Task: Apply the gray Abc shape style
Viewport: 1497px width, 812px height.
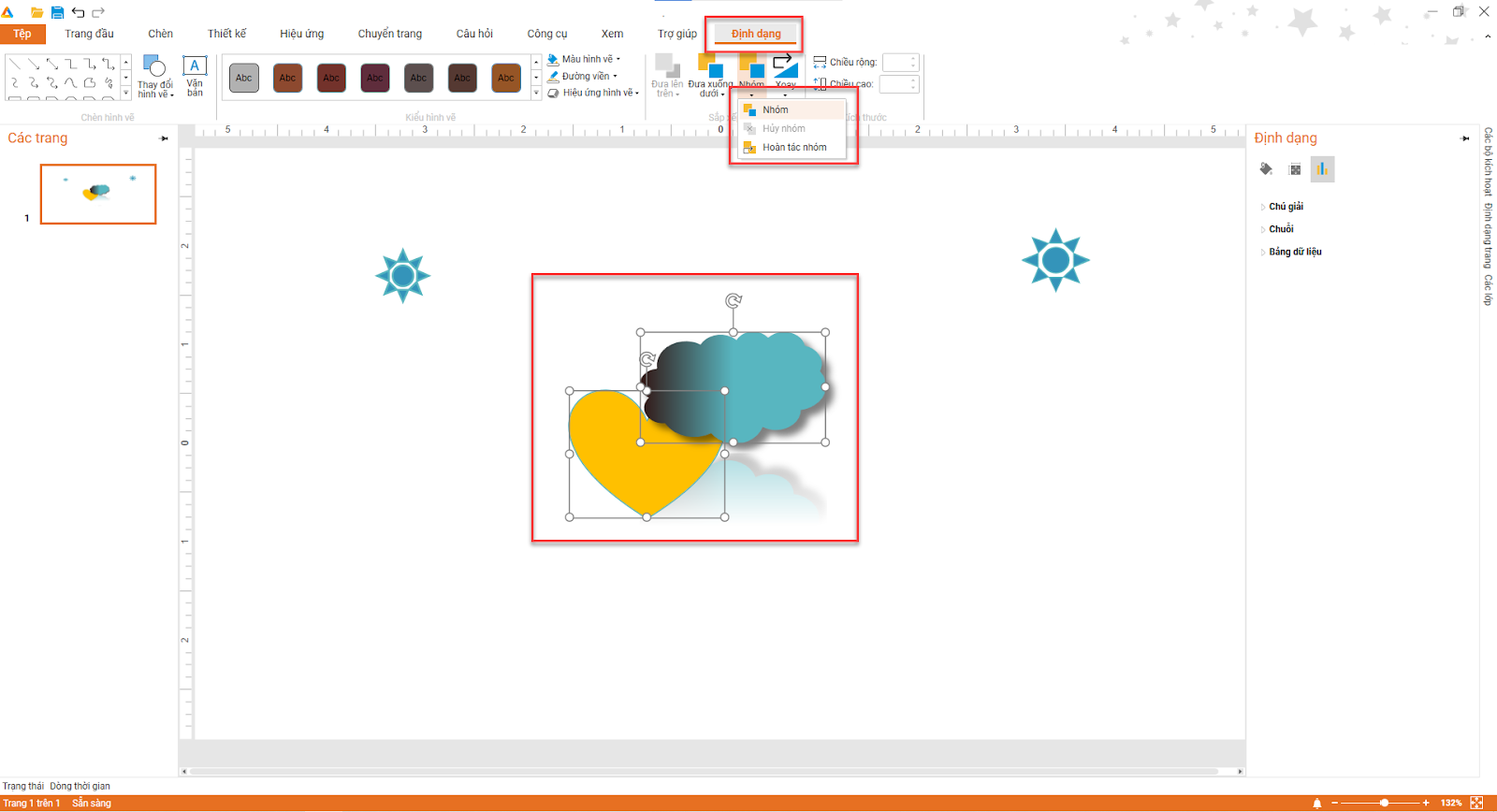Action: (244, 78)
